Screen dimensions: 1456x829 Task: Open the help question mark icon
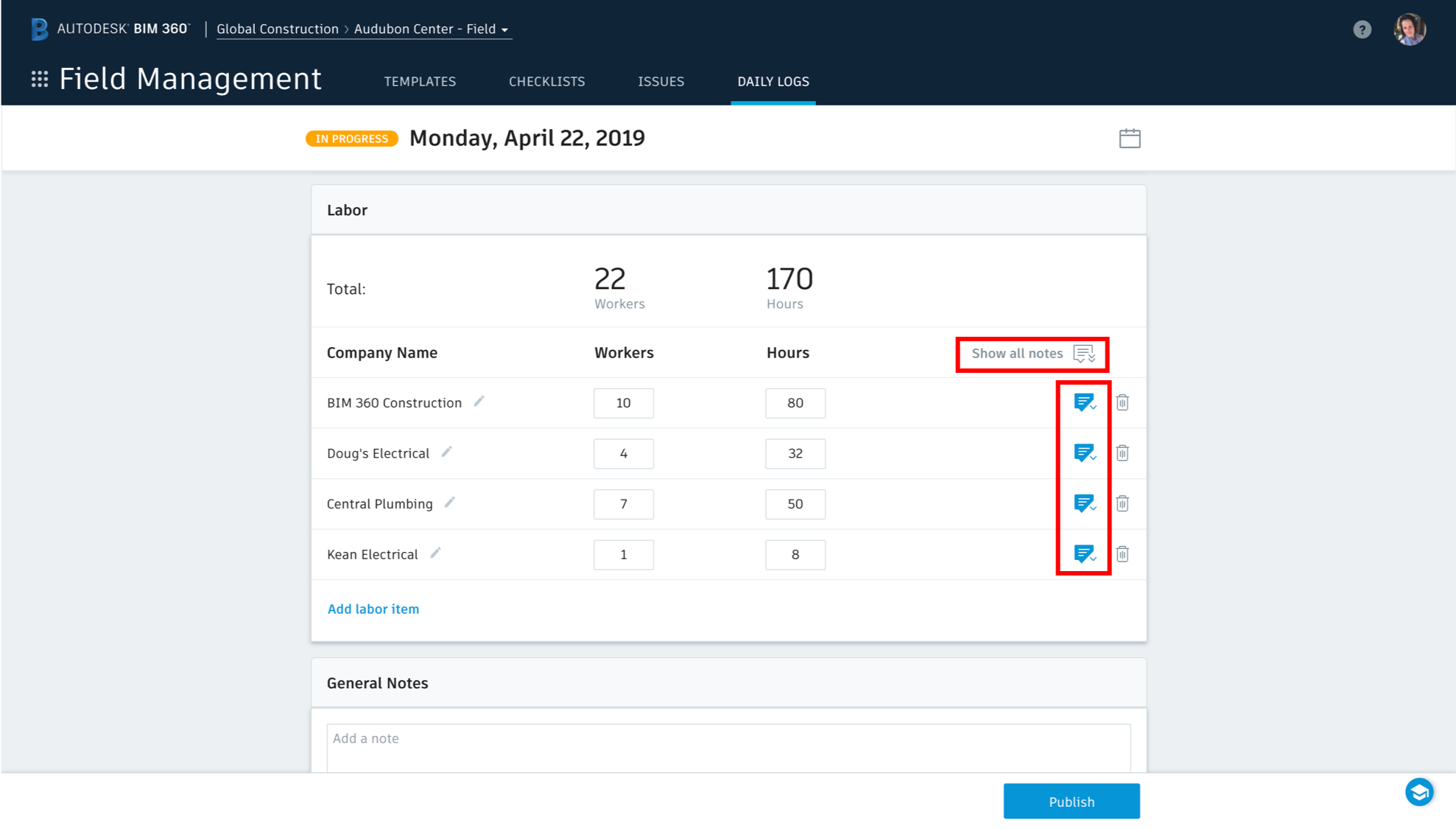(1362, 29)
